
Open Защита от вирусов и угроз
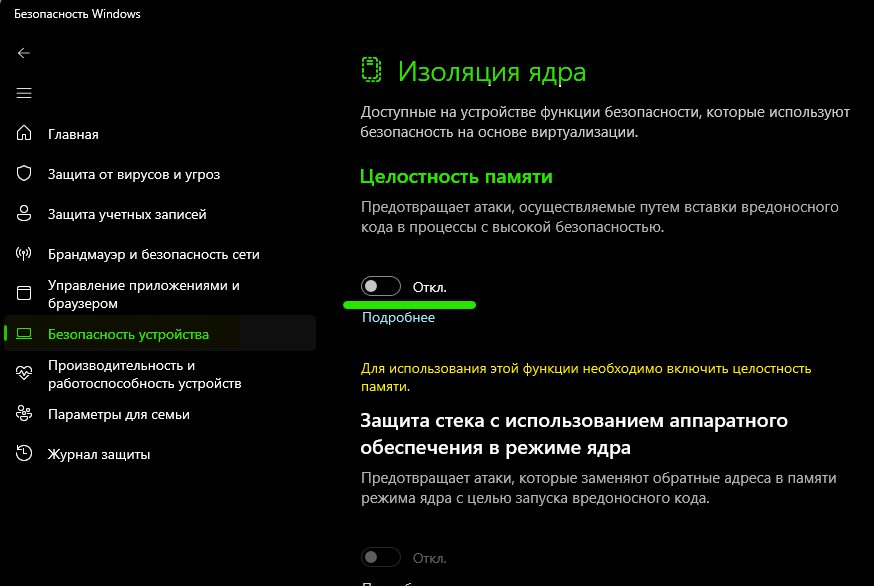click(134, 175)
